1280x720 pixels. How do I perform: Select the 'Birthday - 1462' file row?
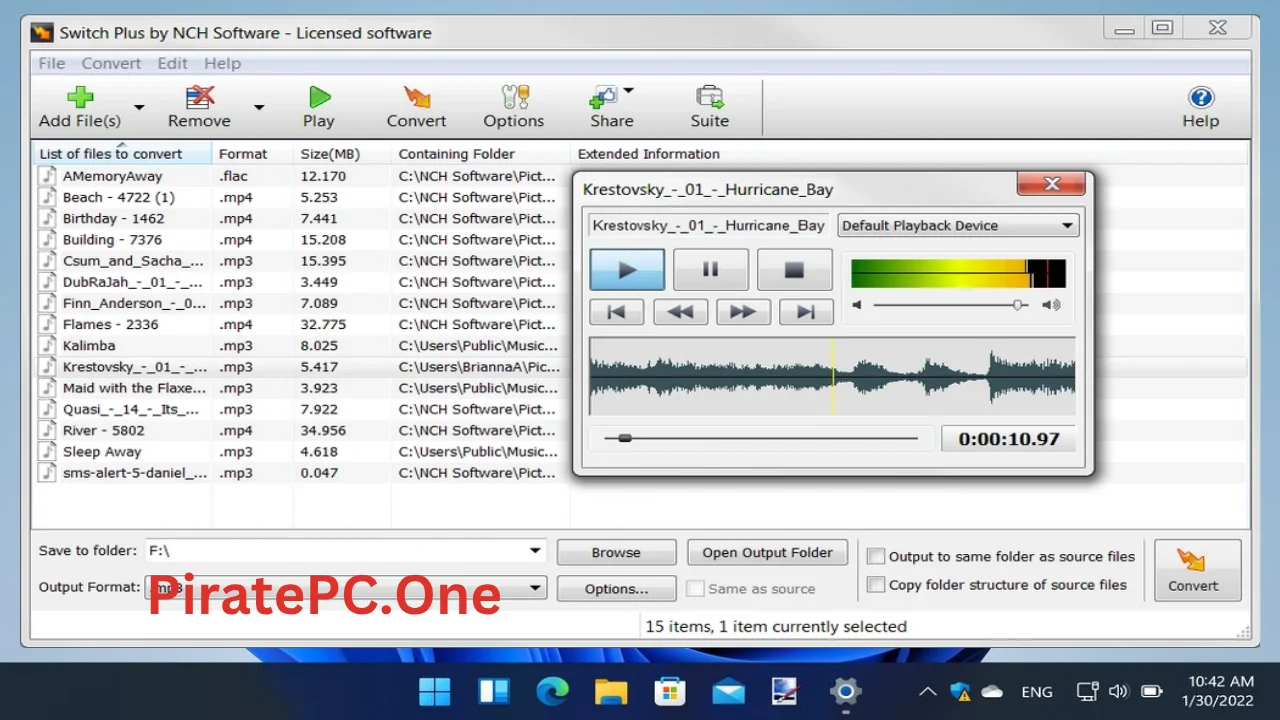pyautogui.click(x=640, y=218)
